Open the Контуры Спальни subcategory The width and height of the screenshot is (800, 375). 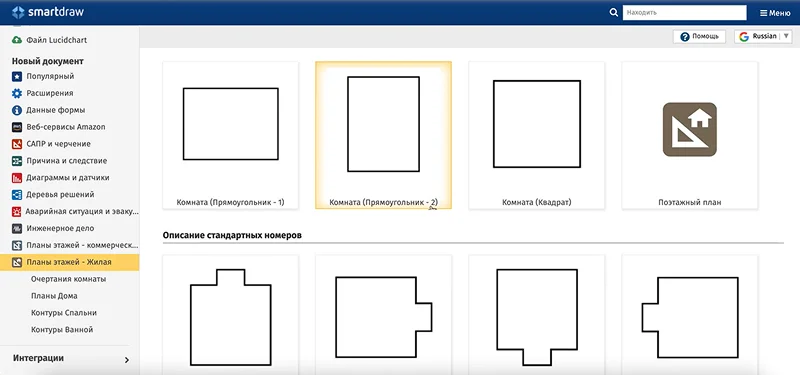click(64, 313)
